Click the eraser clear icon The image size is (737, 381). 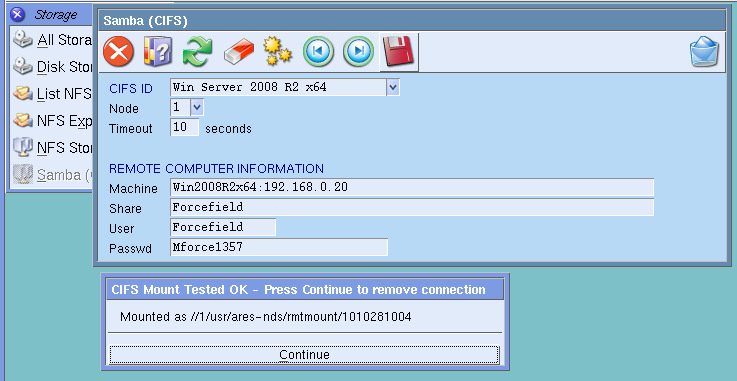pos(238,52)
